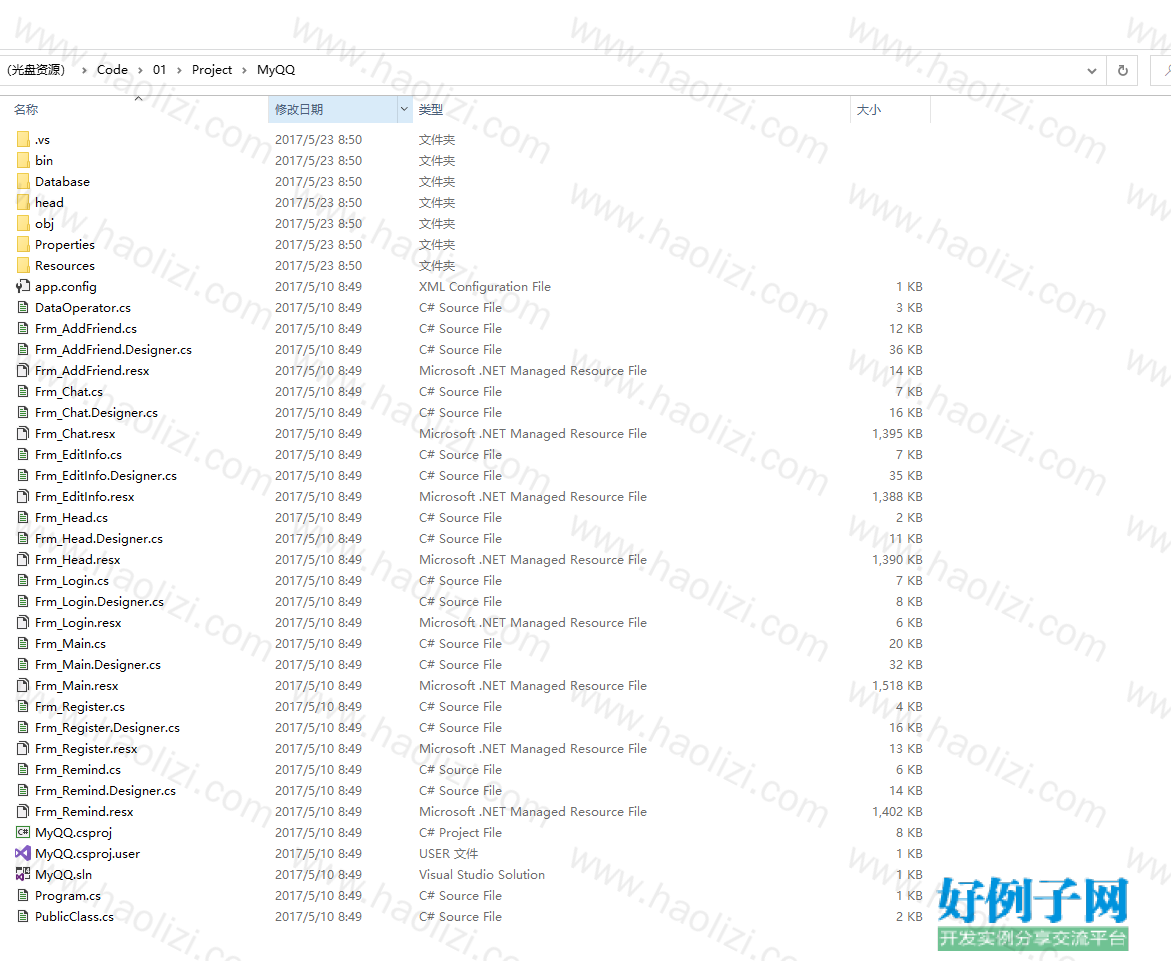This screenshot has height=961, width=1171.
Task: Expand the breadcrumb arrow after Code
Action: click(x=140, y=70)
